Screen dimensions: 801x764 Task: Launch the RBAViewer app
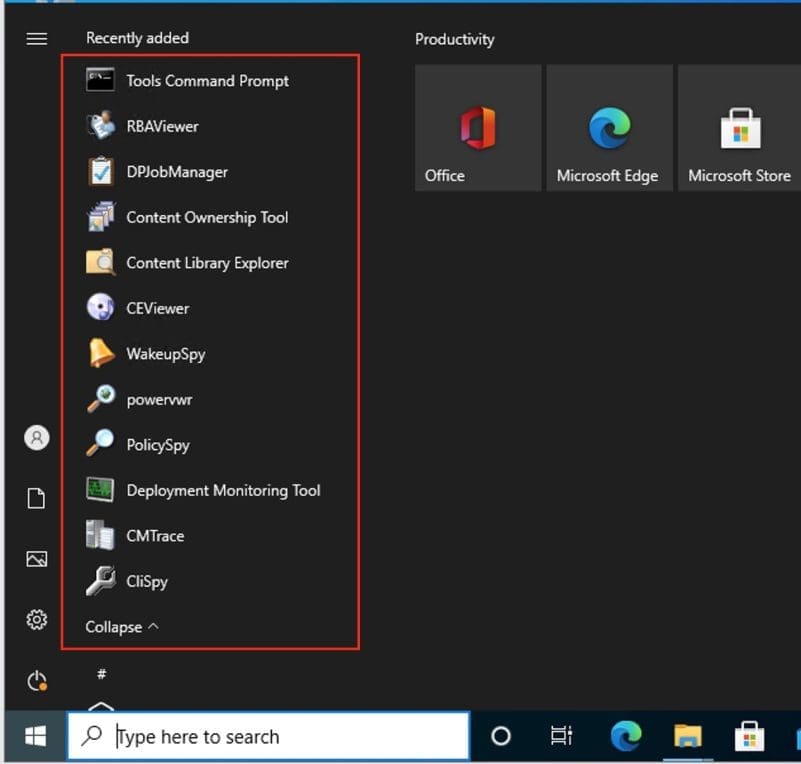[x=162, y=127]
